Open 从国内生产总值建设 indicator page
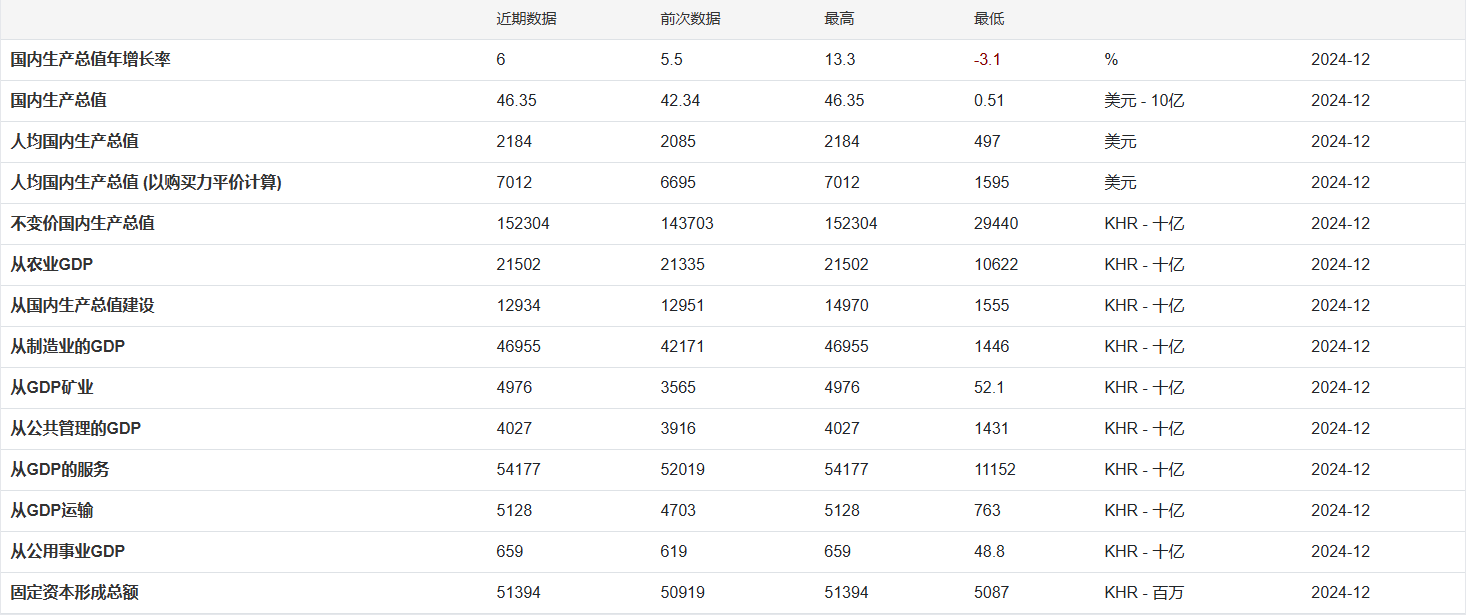1468x615 pixels. [82, 306]
